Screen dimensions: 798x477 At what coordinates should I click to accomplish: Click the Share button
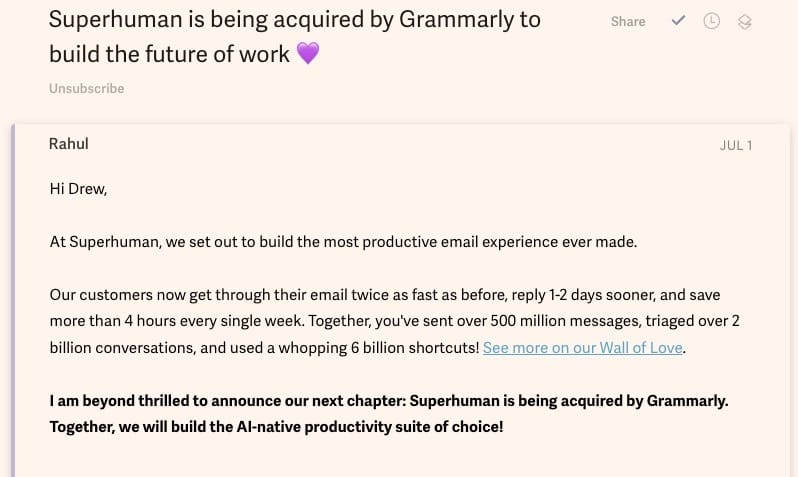pos(628,21)
